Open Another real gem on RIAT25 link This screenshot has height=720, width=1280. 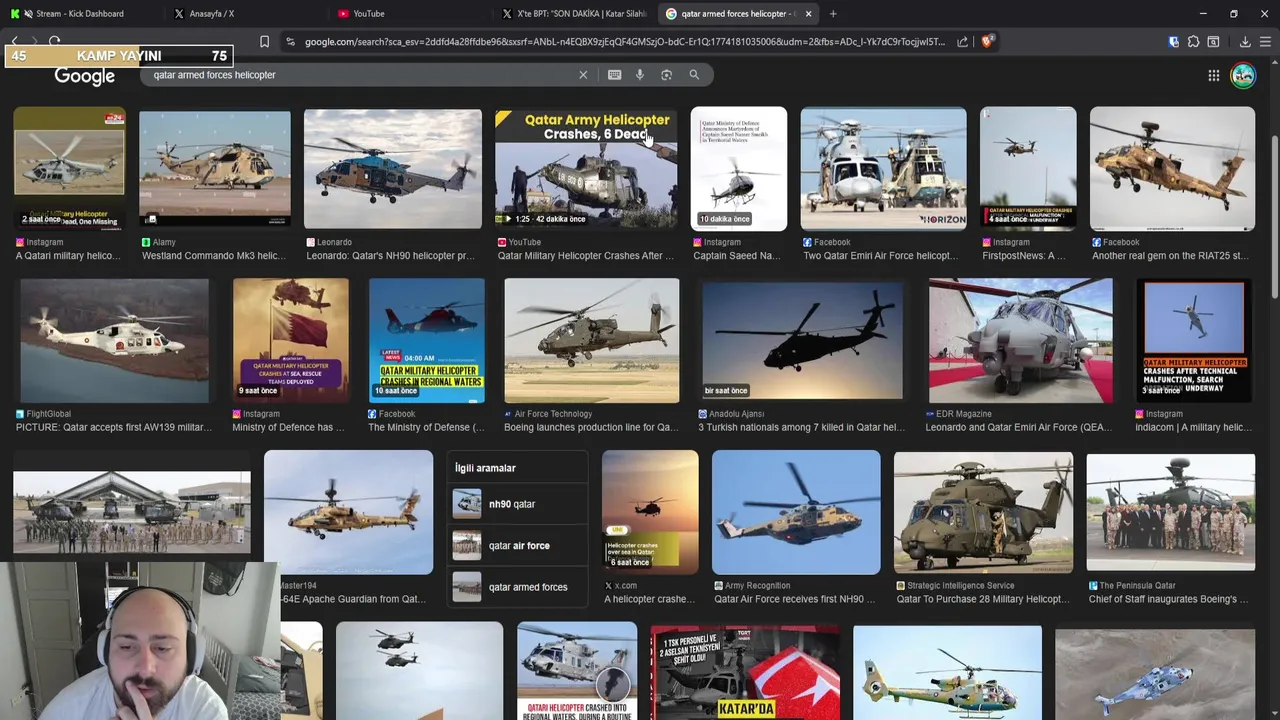click(1170, 256)
